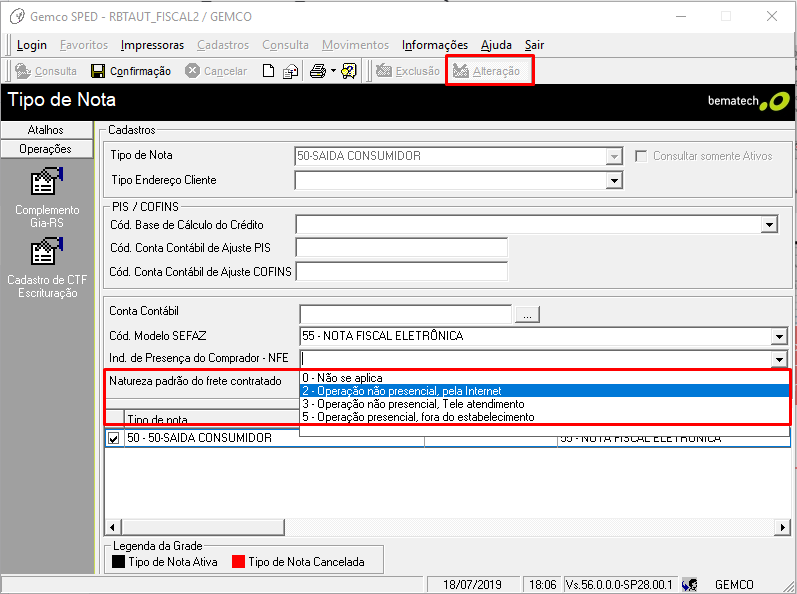The image size is (797, 594).
Task: Click the Consulta toolbar icon
Action: (23, 71)
